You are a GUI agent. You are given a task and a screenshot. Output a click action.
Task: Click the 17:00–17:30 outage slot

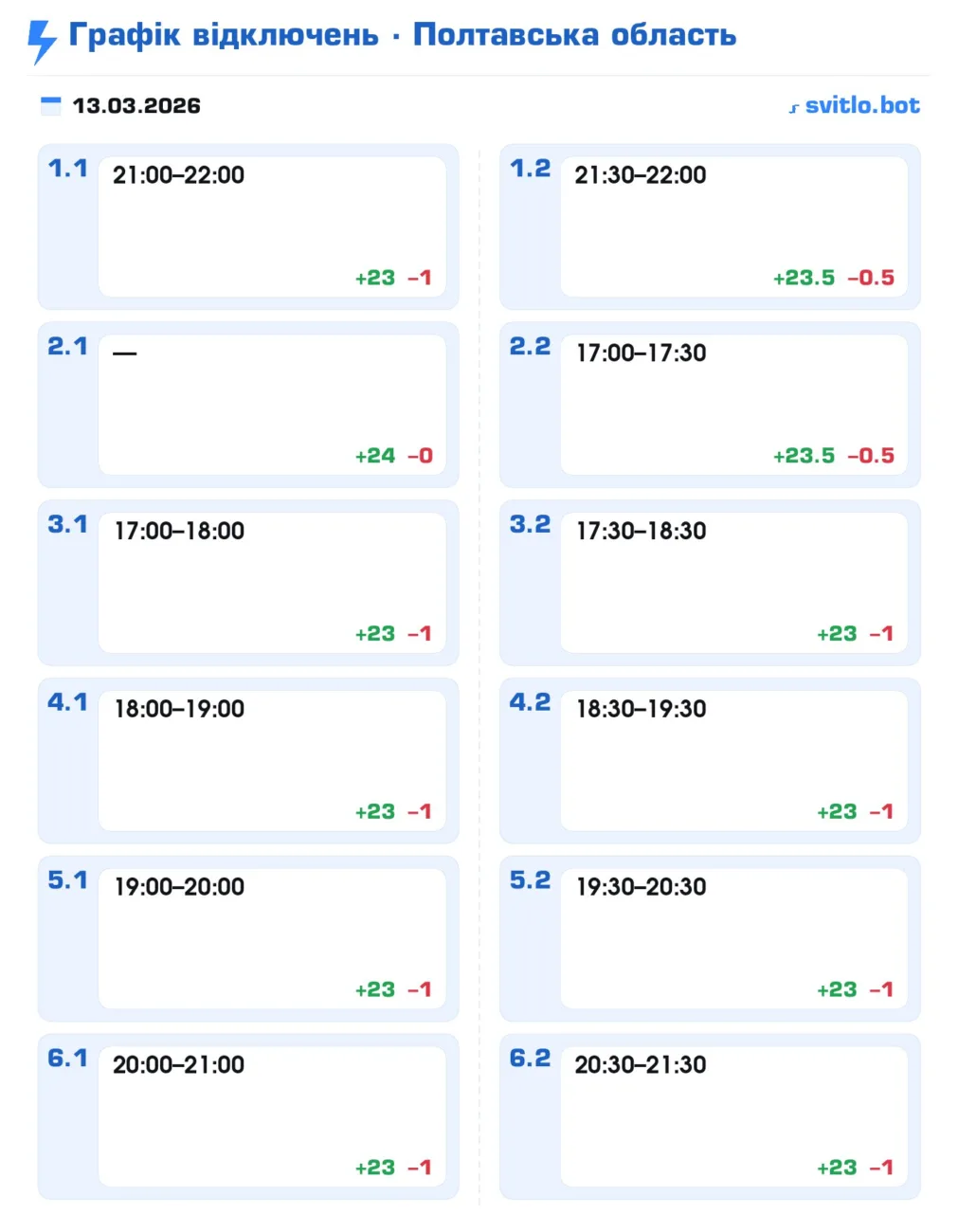click(x=641, y=353)
